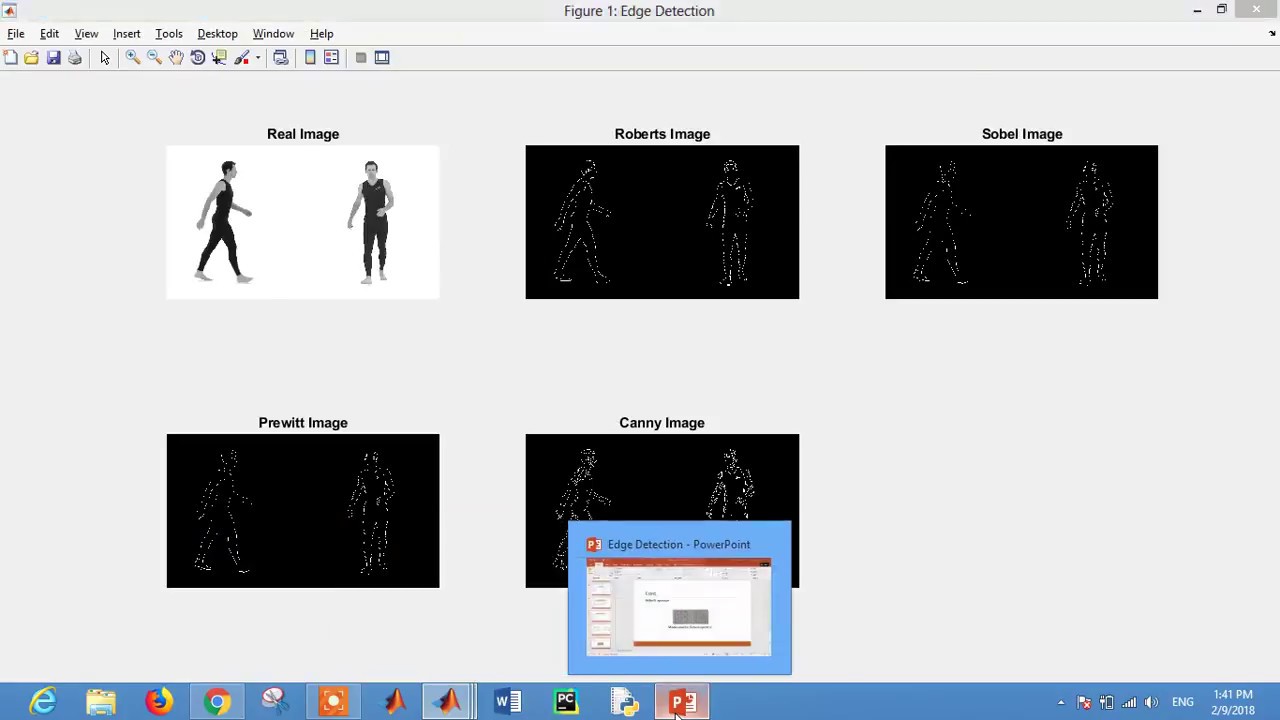
Task: Open Internet Explorer from the taskbar
Action: pos(43,702)
